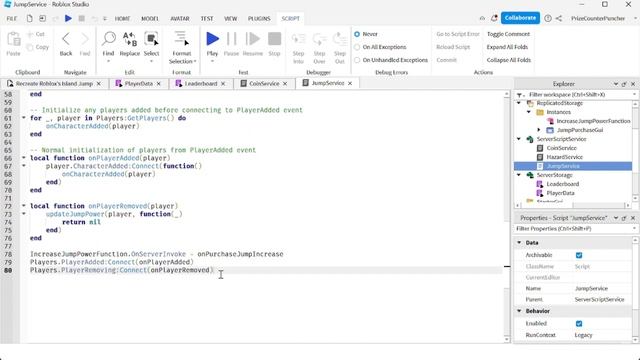Open the FILE menu
This screenshot has height=360, width=640.
(11, 18)
